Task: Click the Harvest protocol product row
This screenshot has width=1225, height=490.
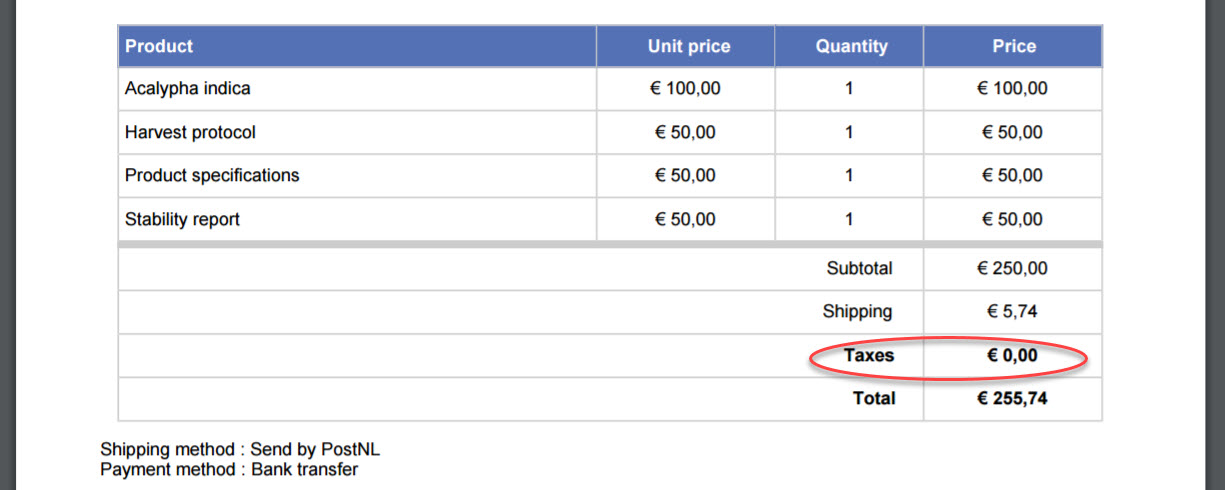Action: 190,132
